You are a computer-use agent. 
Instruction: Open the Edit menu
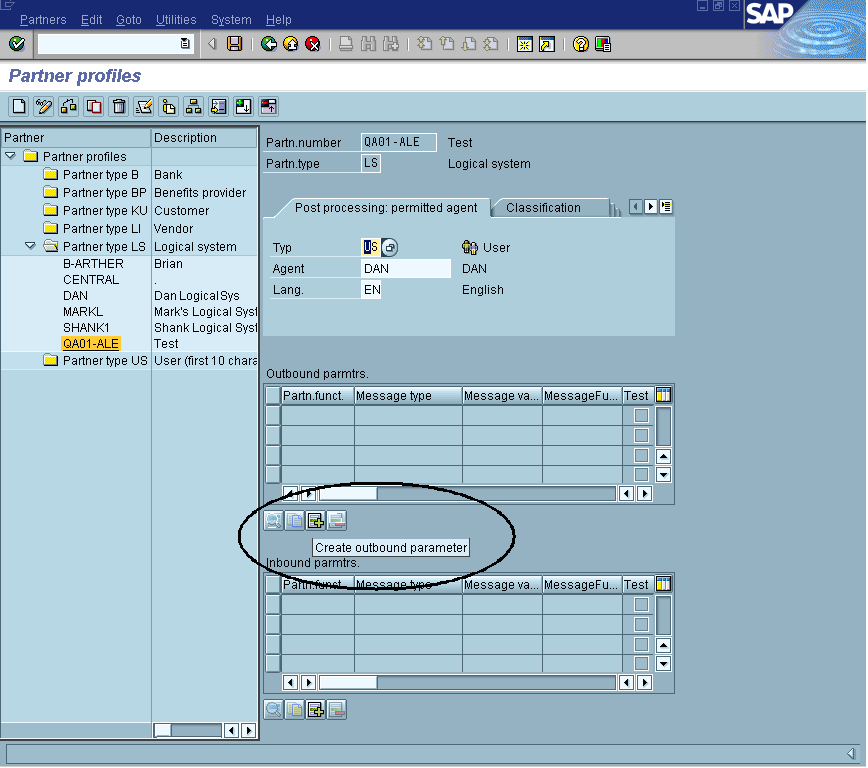(91, 19)
